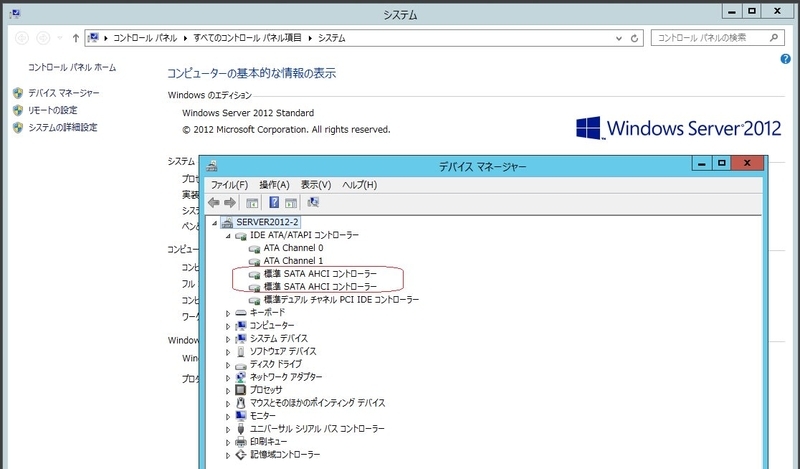Click the first 標準 SATA AHCI コントローラー icon

(x=254, y=274)
